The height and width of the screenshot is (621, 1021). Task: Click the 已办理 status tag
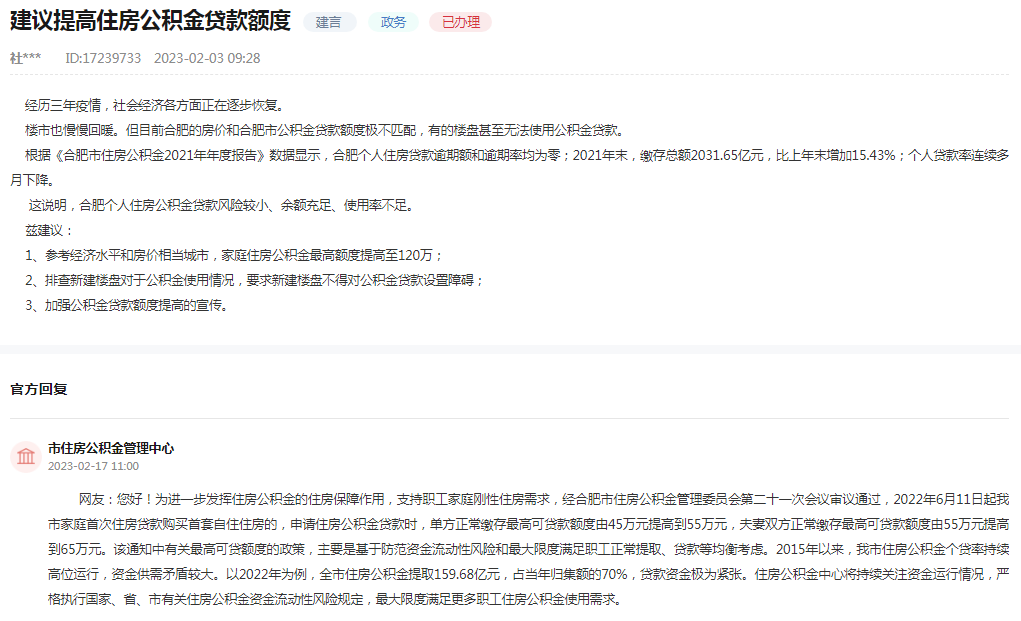(460, 22)
